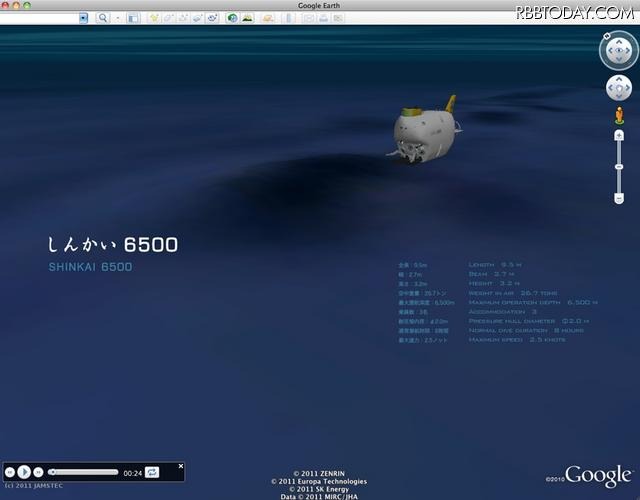Toggle the sidebar panel icon
The height and width of the screenshot is (500, 640).
(133, 18)
